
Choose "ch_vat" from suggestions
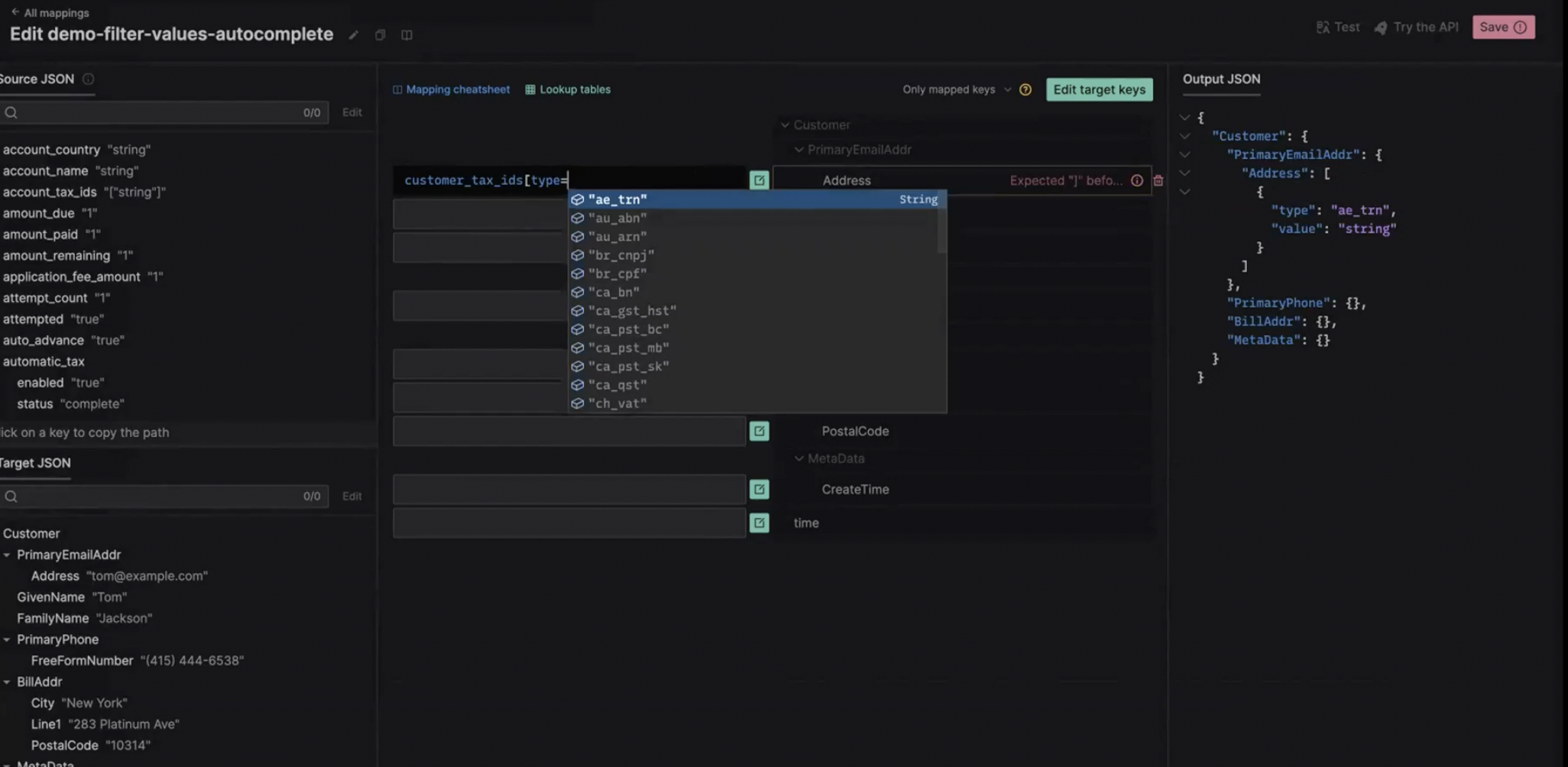point(753,403)
